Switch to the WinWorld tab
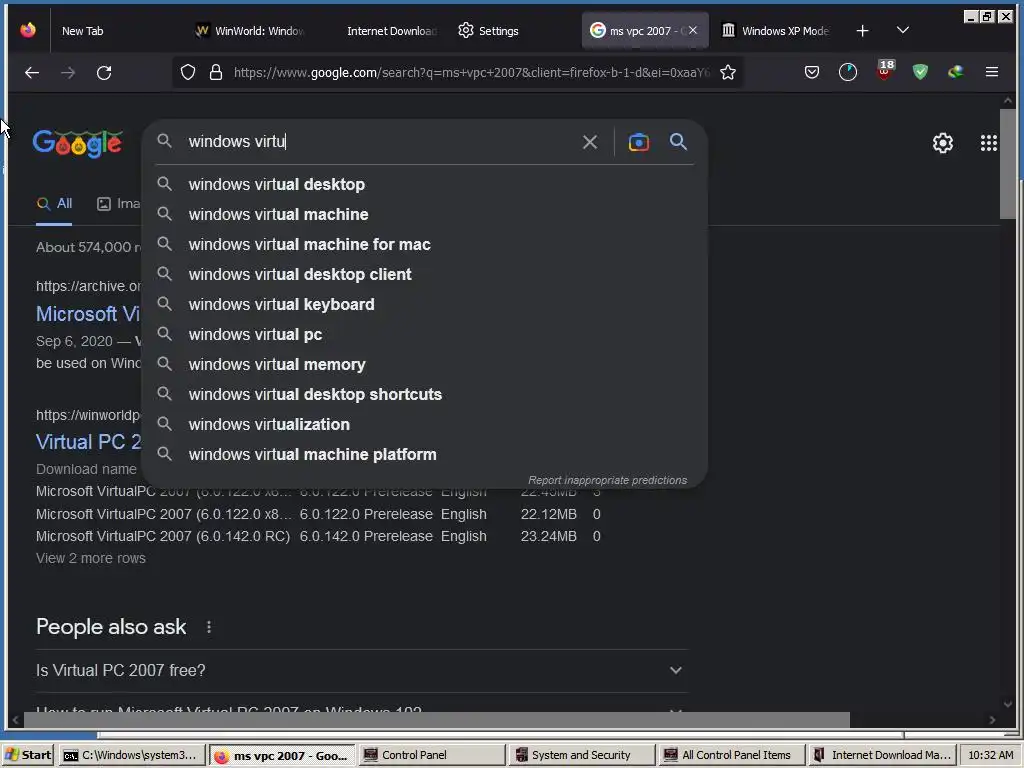1024x768 pixels. [x=251, y=31]
